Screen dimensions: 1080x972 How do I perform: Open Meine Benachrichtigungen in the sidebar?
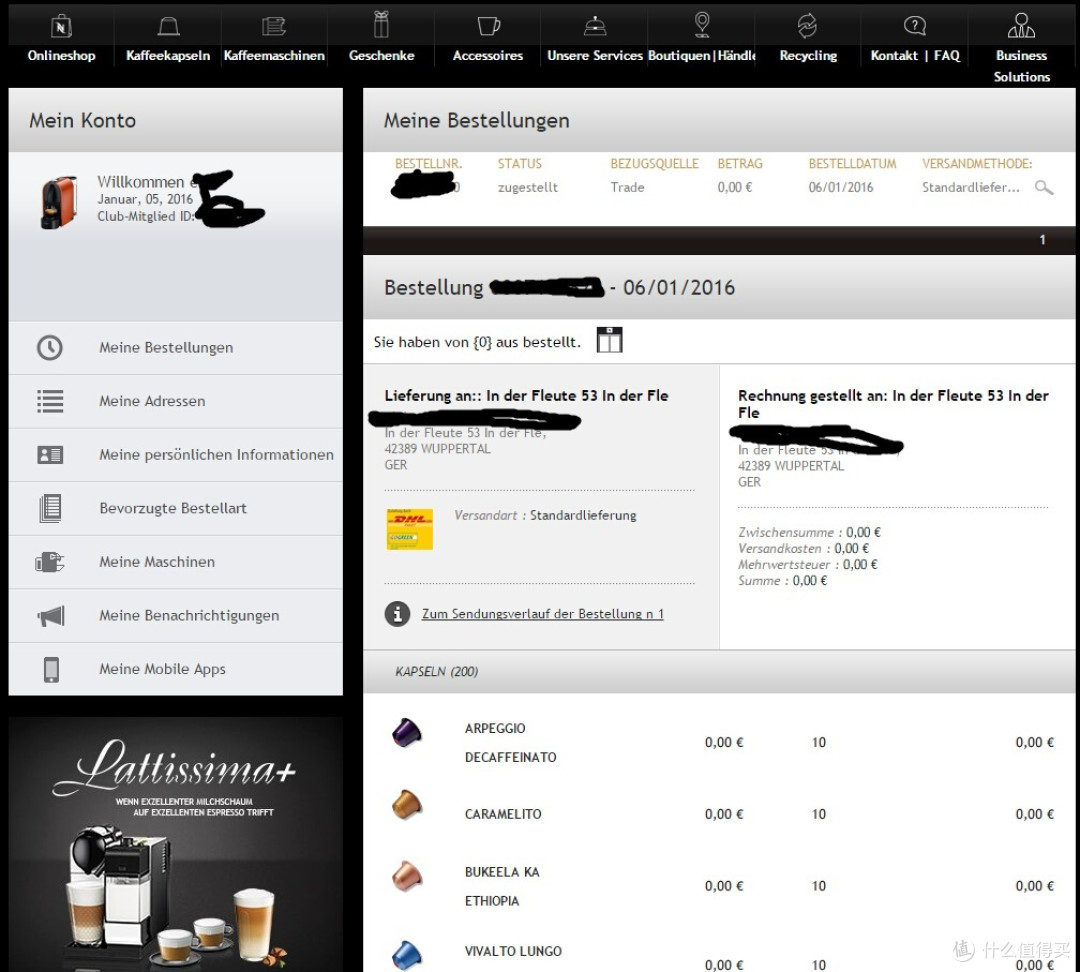click(176, 615)
